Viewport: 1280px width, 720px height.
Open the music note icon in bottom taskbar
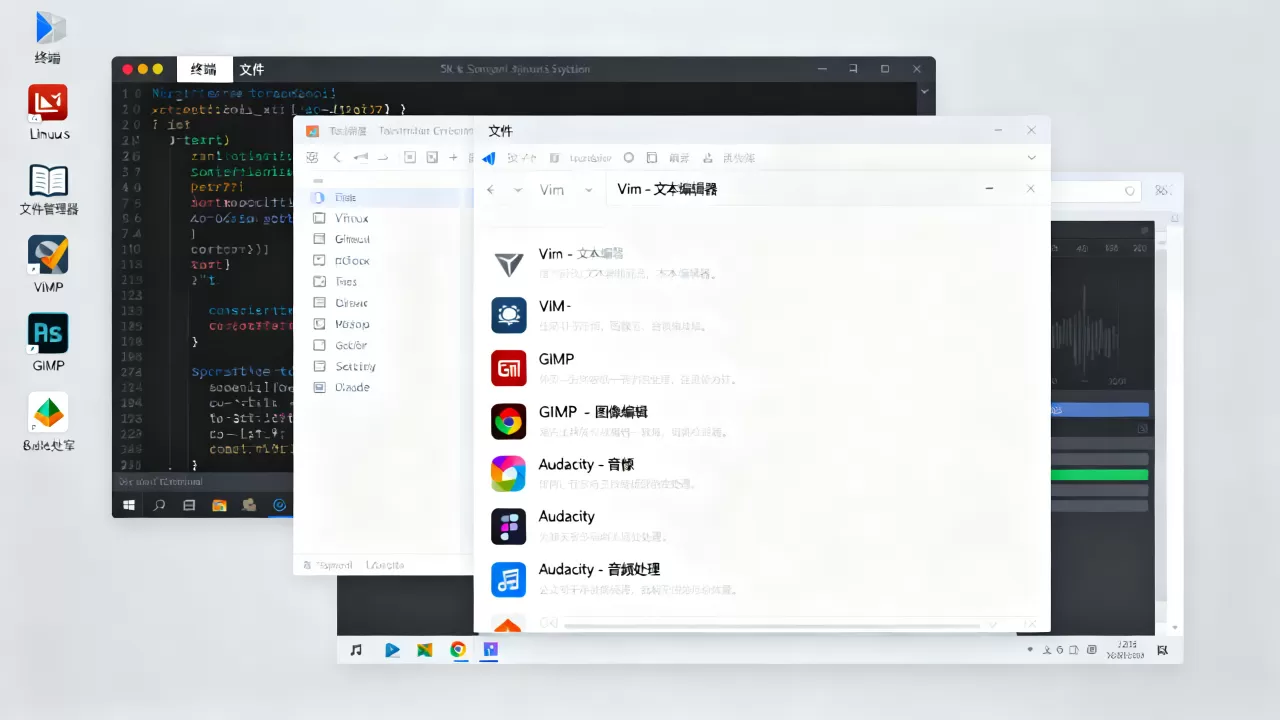(356, 650)
